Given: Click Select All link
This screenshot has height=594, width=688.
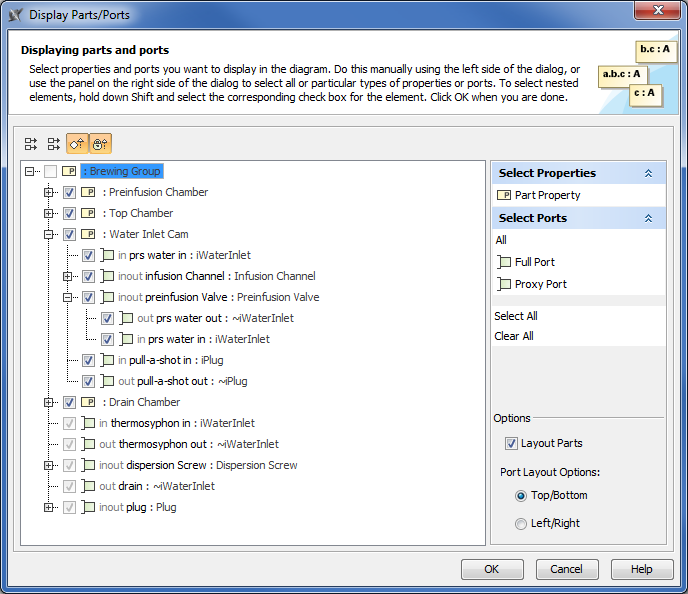Looking at the screenshot, I should pyautogui.click(x=516, y=316).
